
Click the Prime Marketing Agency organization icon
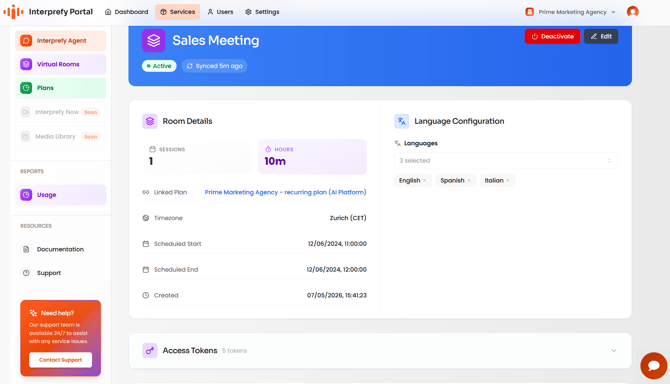tap(529, 12)
